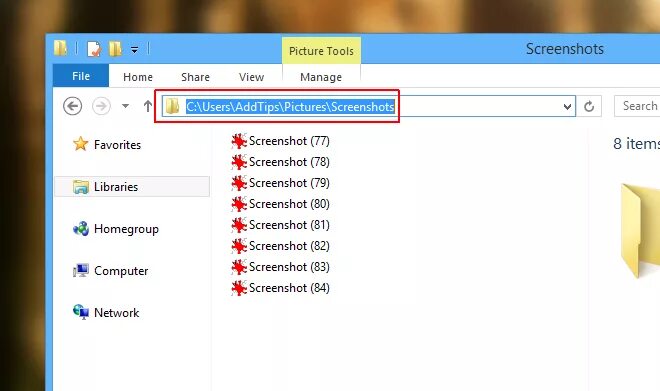Click the red icon of Screenshot (84)

pos(239,288)
